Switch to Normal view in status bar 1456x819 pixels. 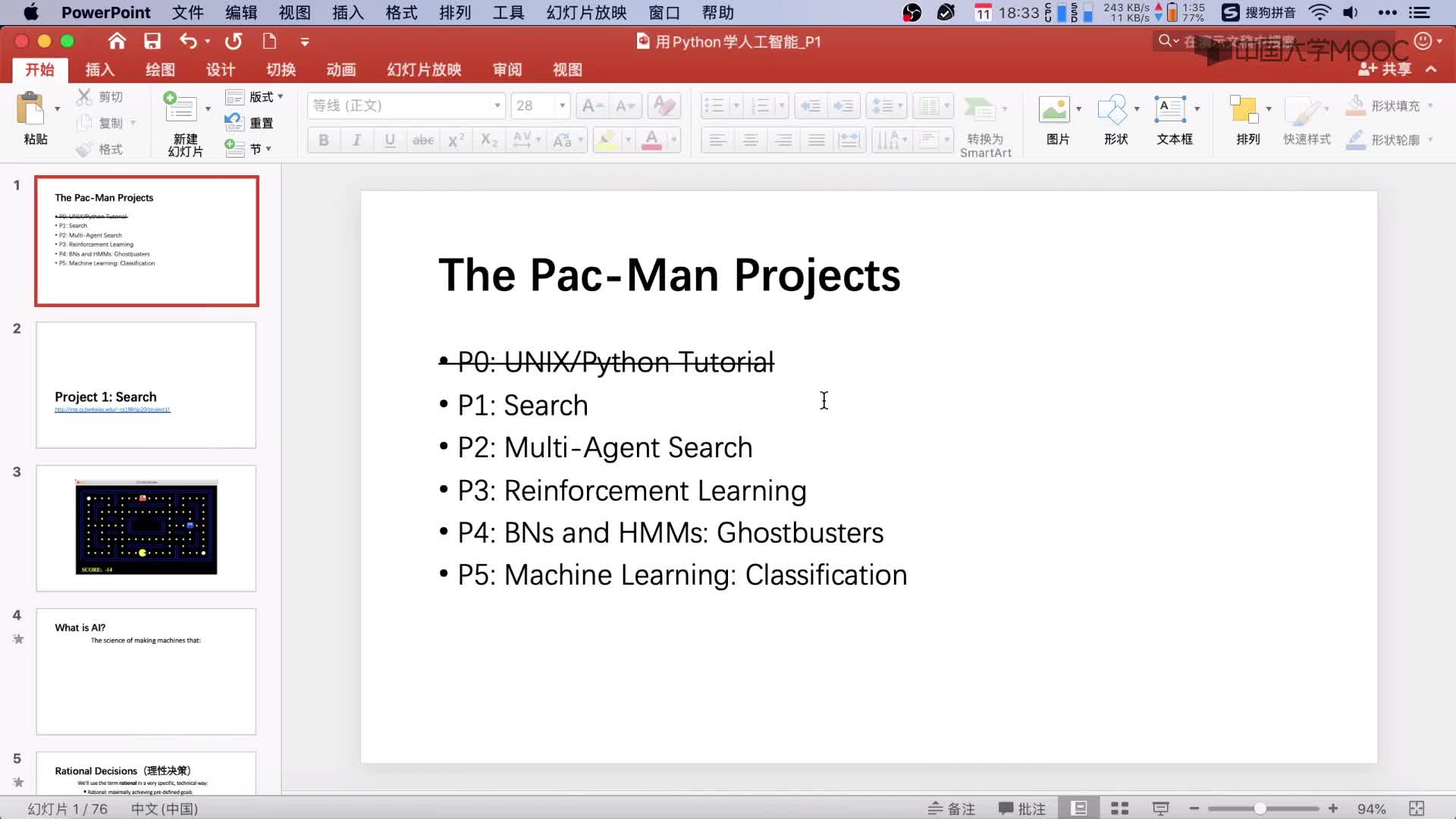click(1078, 808)
